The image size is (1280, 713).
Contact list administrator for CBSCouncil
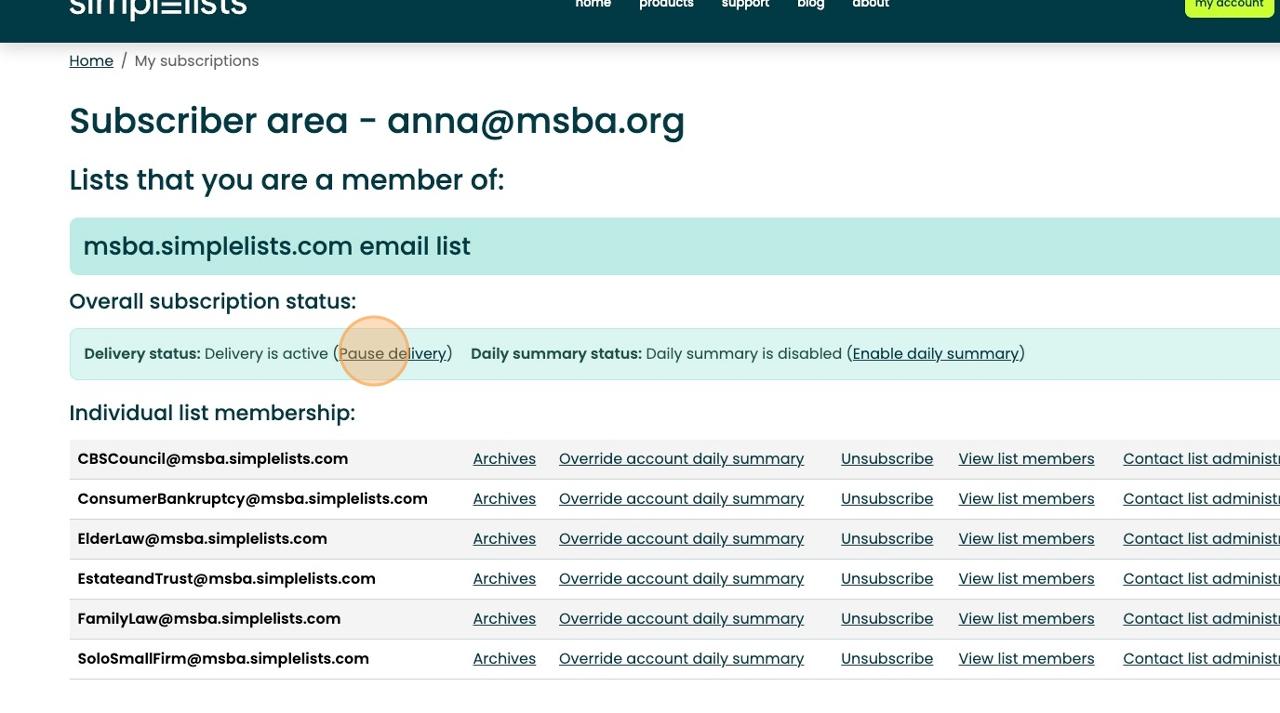[1201, 459]
